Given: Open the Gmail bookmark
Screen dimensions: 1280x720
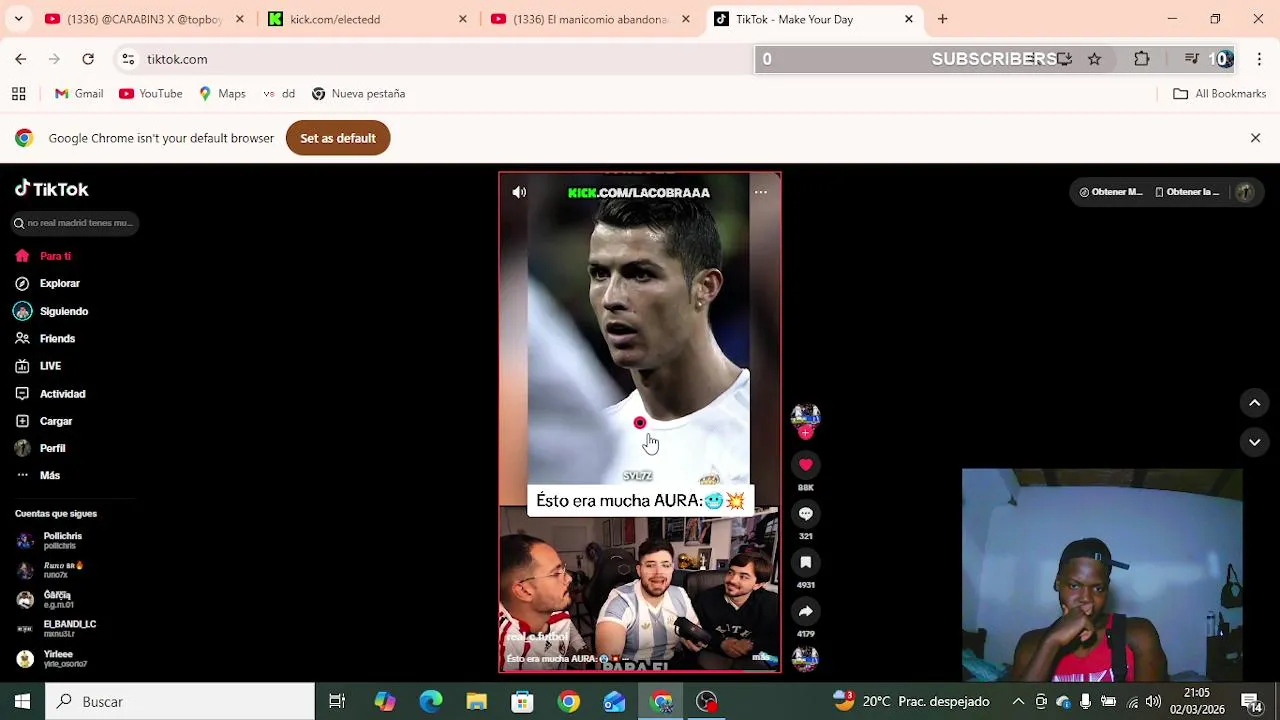Looking at the screenshot, I should pos(79,94).
